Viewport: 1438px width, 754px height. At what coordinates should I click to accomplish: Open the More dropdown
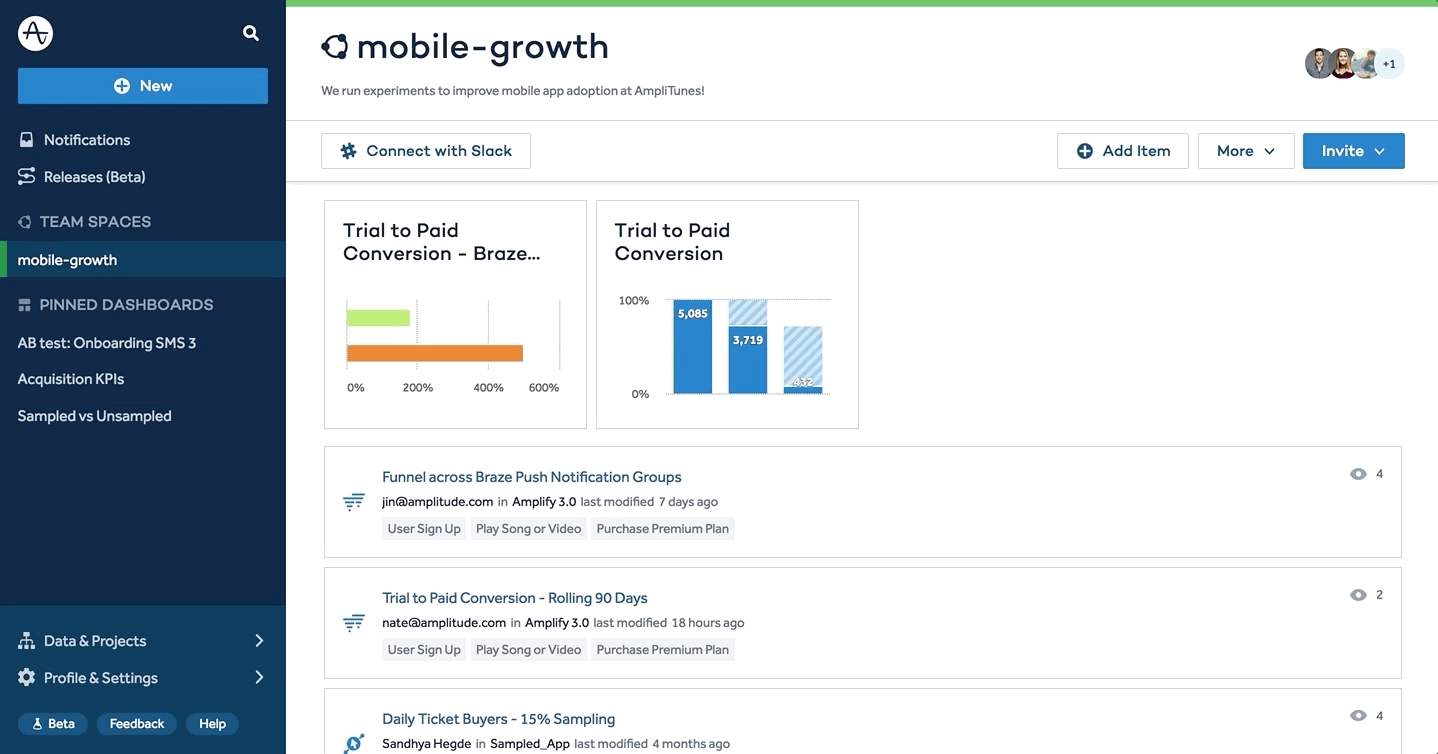pos(1246,151)
